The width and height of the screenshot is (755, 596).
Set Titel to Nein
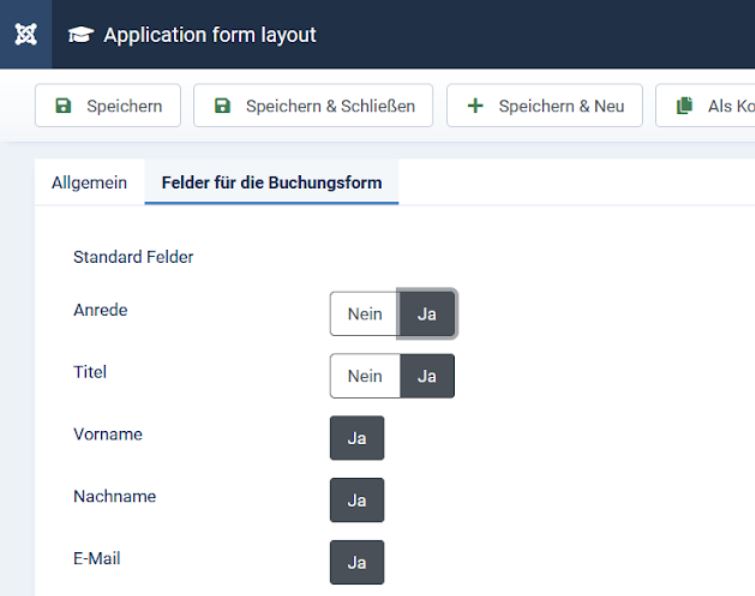[x=365, y=376]
